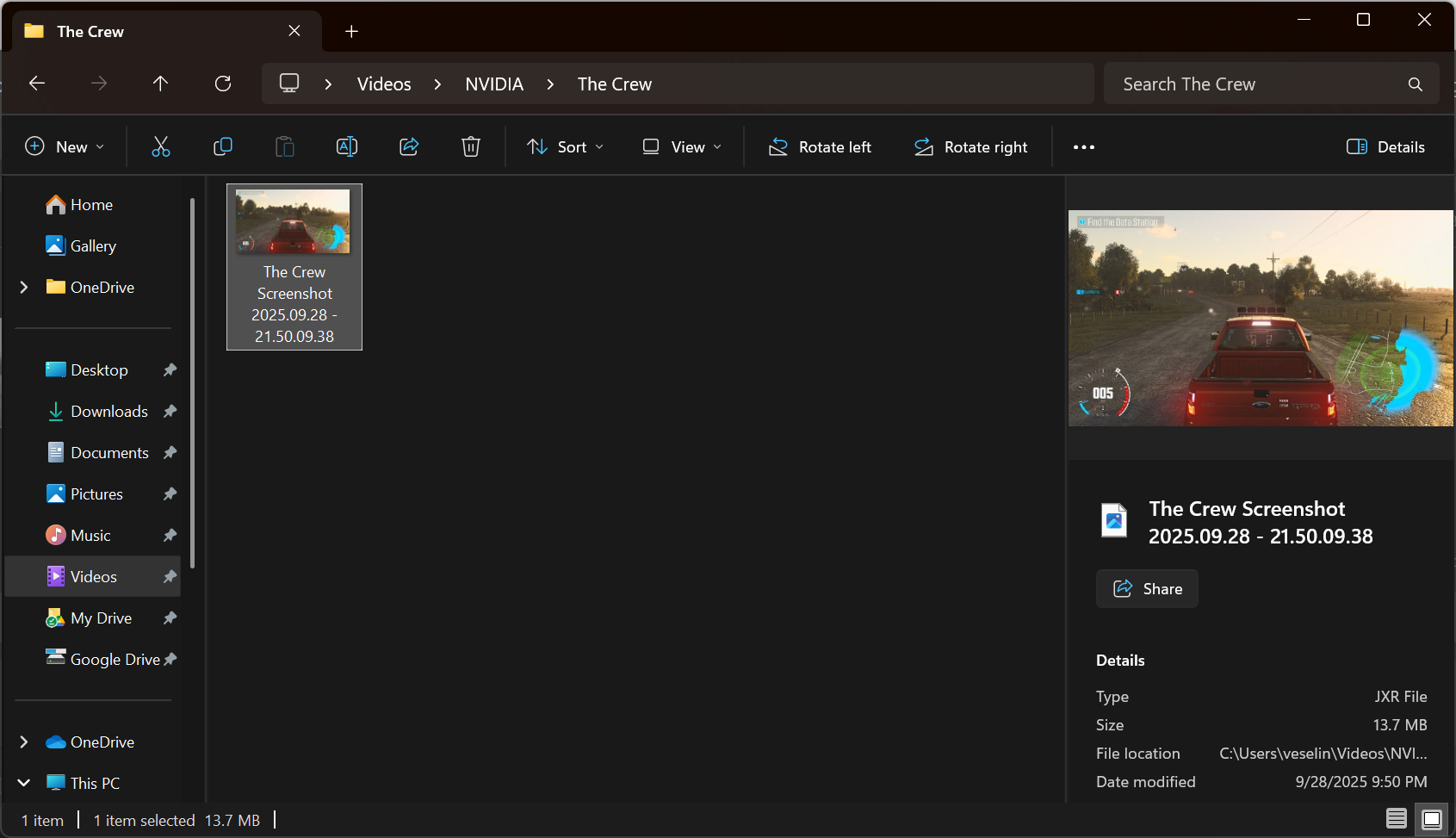Click NVIDIA in the address bar
The height and width of the screenshot is (838, 1456).
494,84
